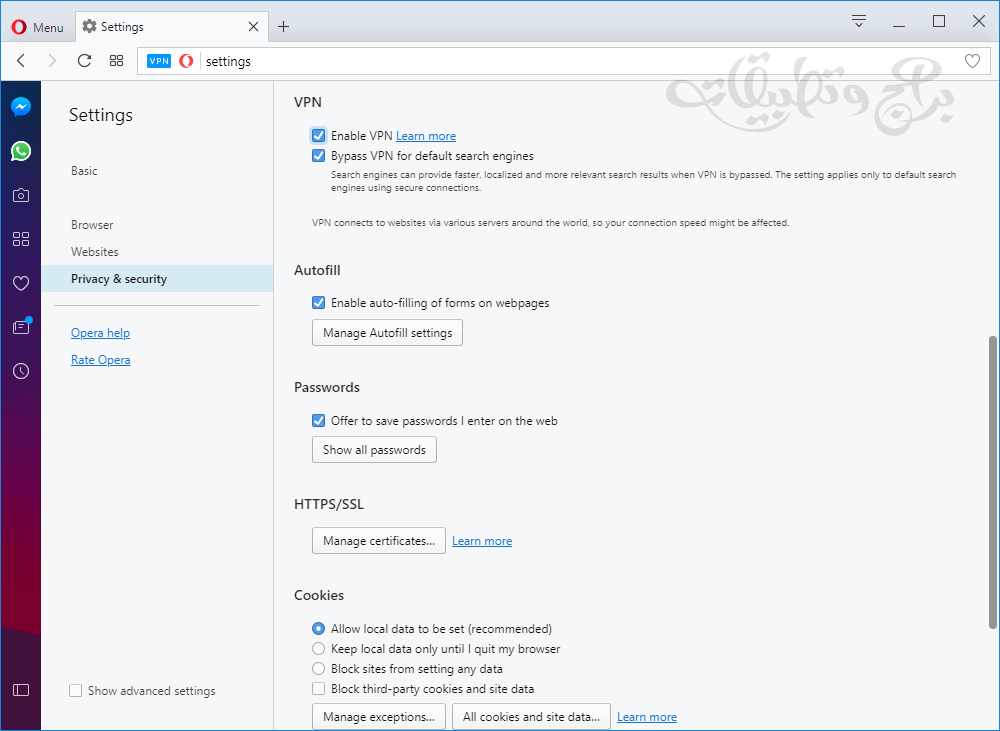This screenshot has height=731, width=1000.
Task: Open Speed Dial from sidebar grid icon
Action: (21, 239)
